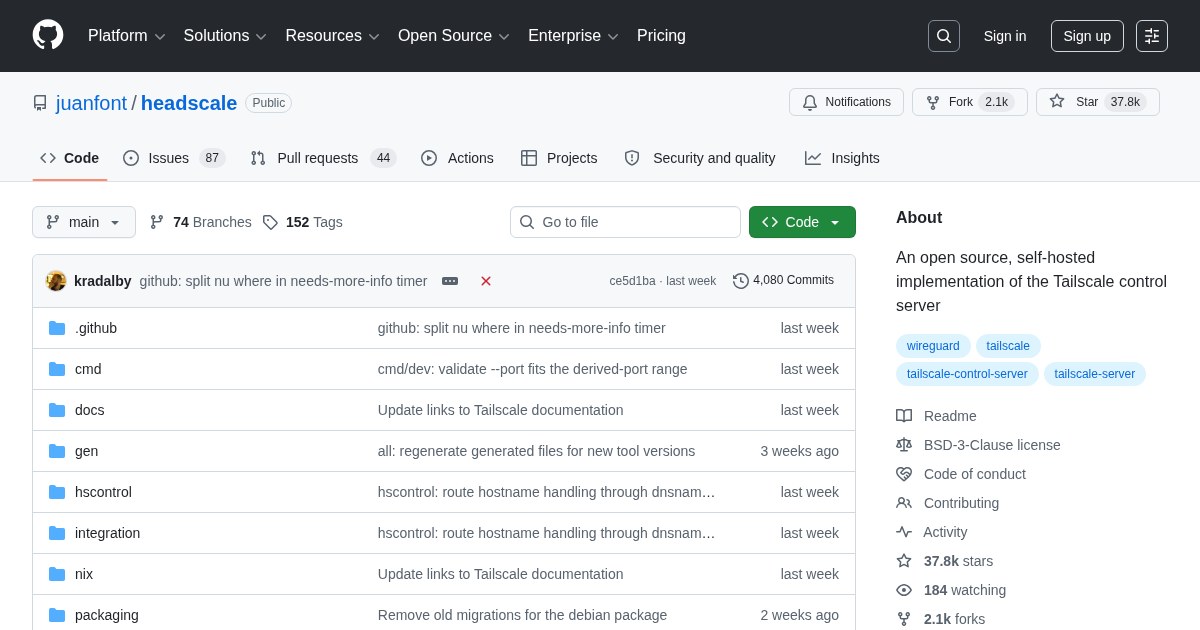Select the tailscale-control-server topic tag
Viewport: 1200px width, 630px height.
click(x=967, y=374)
